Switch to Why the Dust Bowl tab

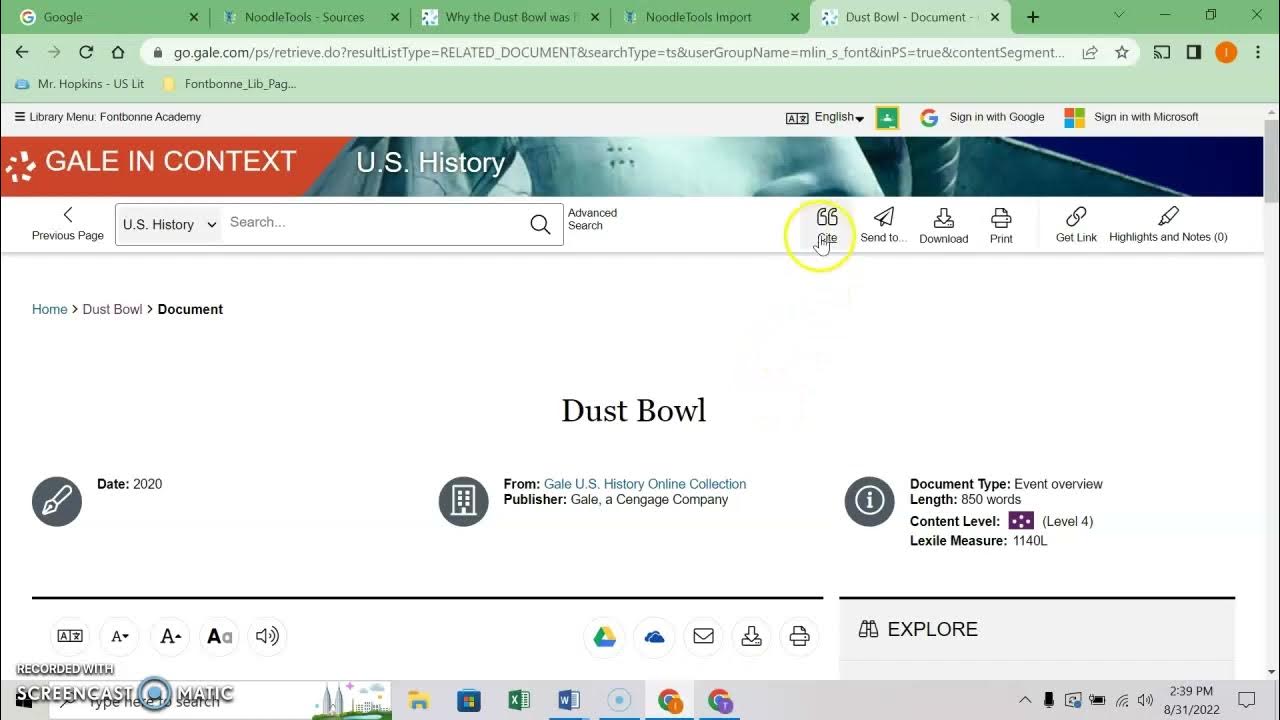510,17
